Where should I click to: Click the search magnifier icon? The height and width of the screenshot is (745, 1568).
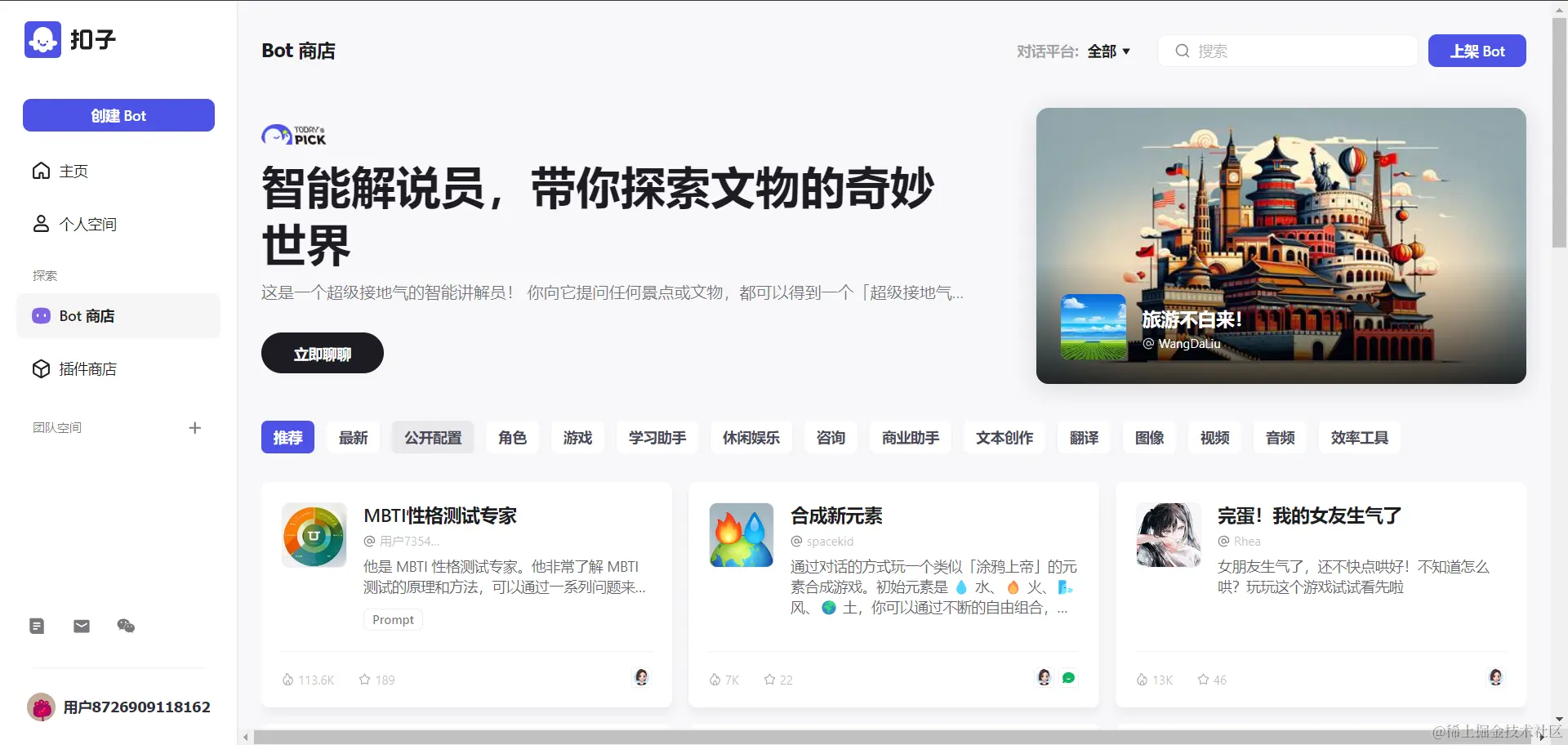pyautogui.click(x=1182, y=51)
